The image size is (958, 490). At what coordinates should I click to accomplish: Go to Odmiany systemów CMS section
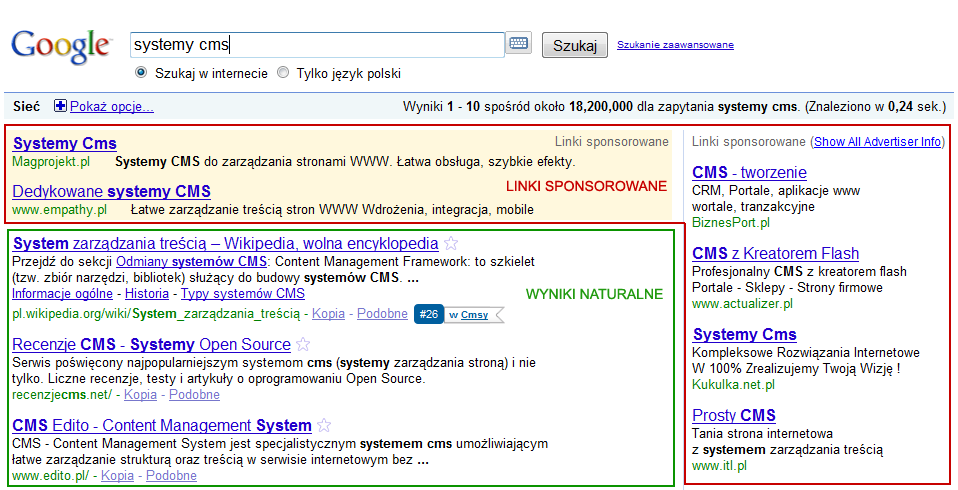tap(191, 261)
